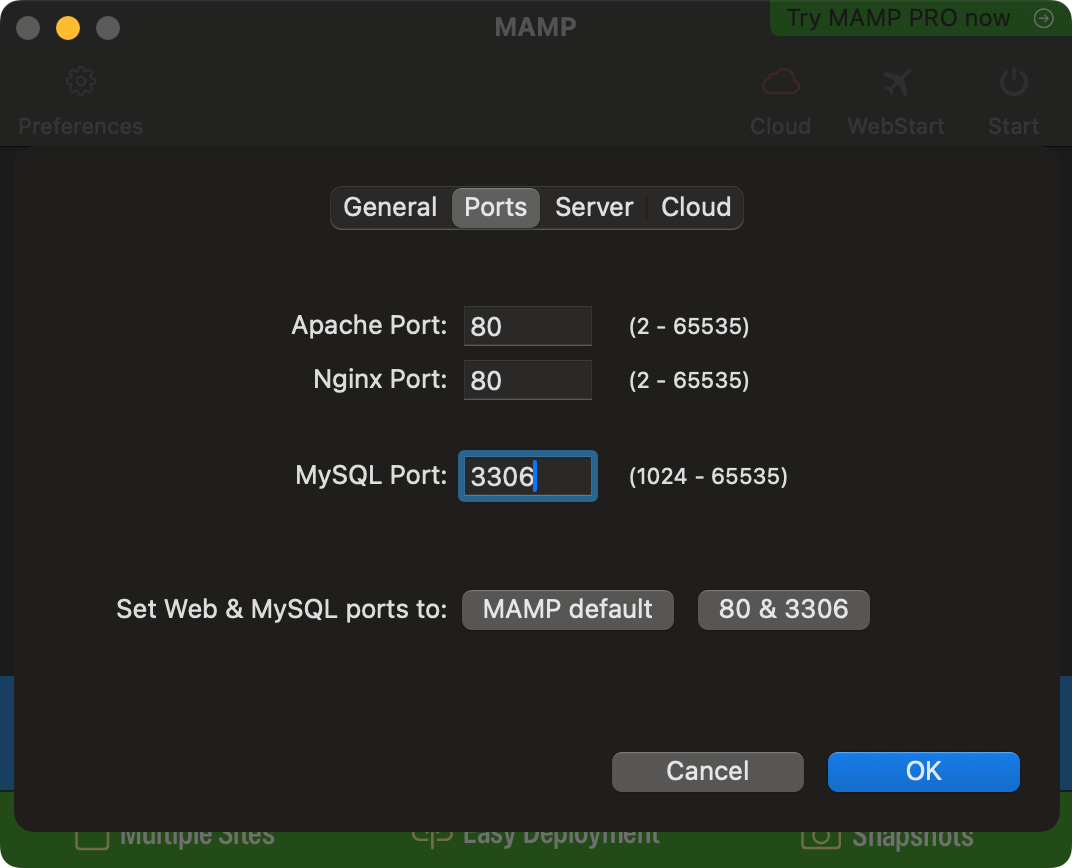Open the Cloud toolbar icon
Screen dimensions: 1072x868
point(781,82)
